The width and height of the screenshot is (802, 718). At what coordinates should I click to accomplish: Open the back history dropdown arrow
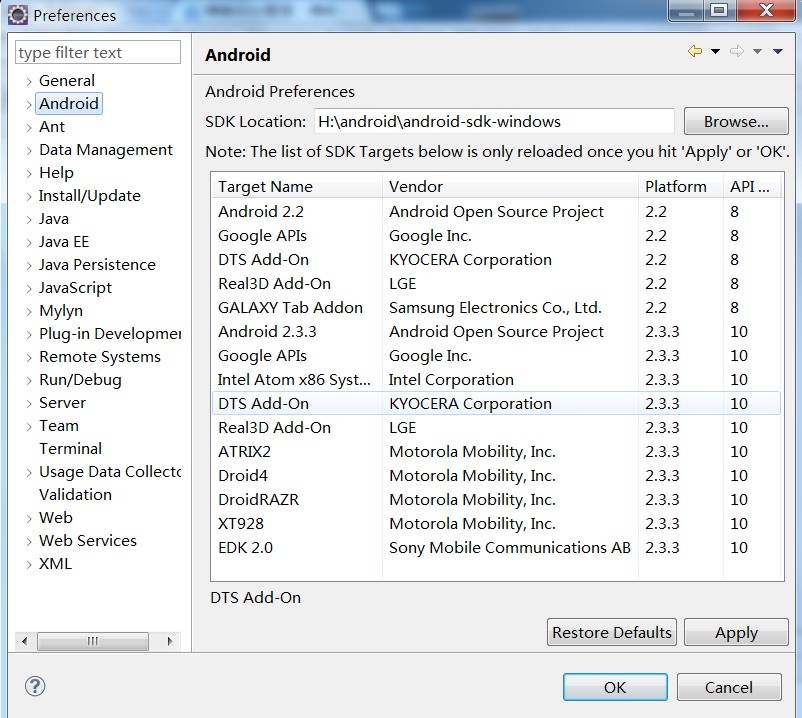[x=716, y=51]
